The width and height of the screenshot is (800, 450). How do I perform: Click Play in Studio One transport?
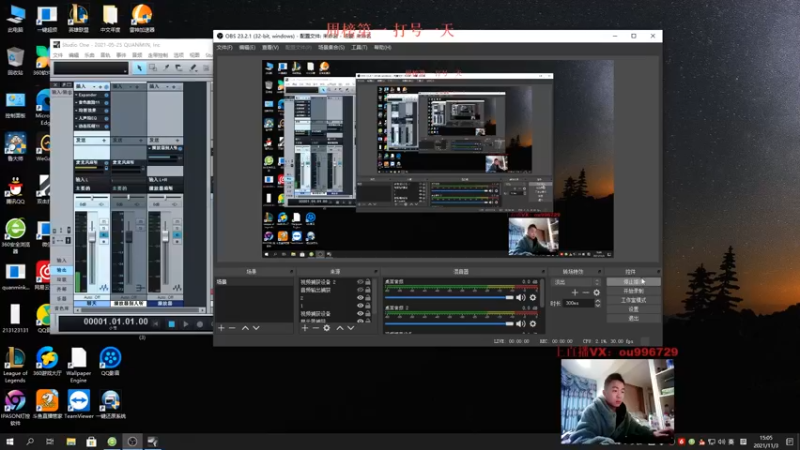pyautogui.click(x=186, y=324)
